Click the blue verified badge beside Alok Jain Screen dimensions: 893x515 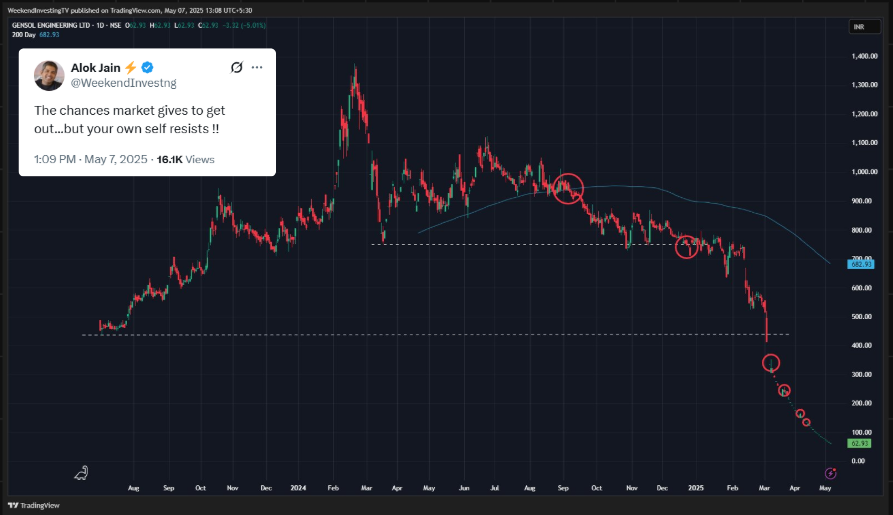pyautogui.click(x=147, y=67)
